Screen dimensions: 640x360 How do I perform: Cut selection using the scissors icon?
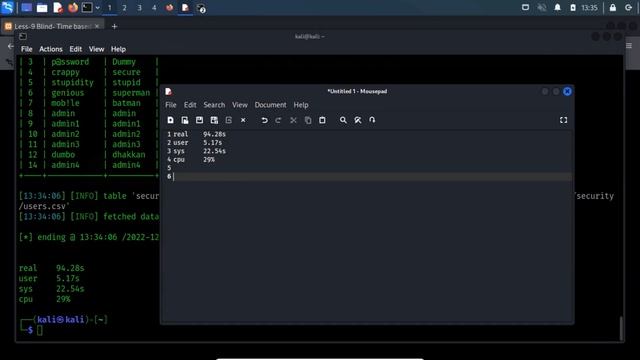coord(293,120)
